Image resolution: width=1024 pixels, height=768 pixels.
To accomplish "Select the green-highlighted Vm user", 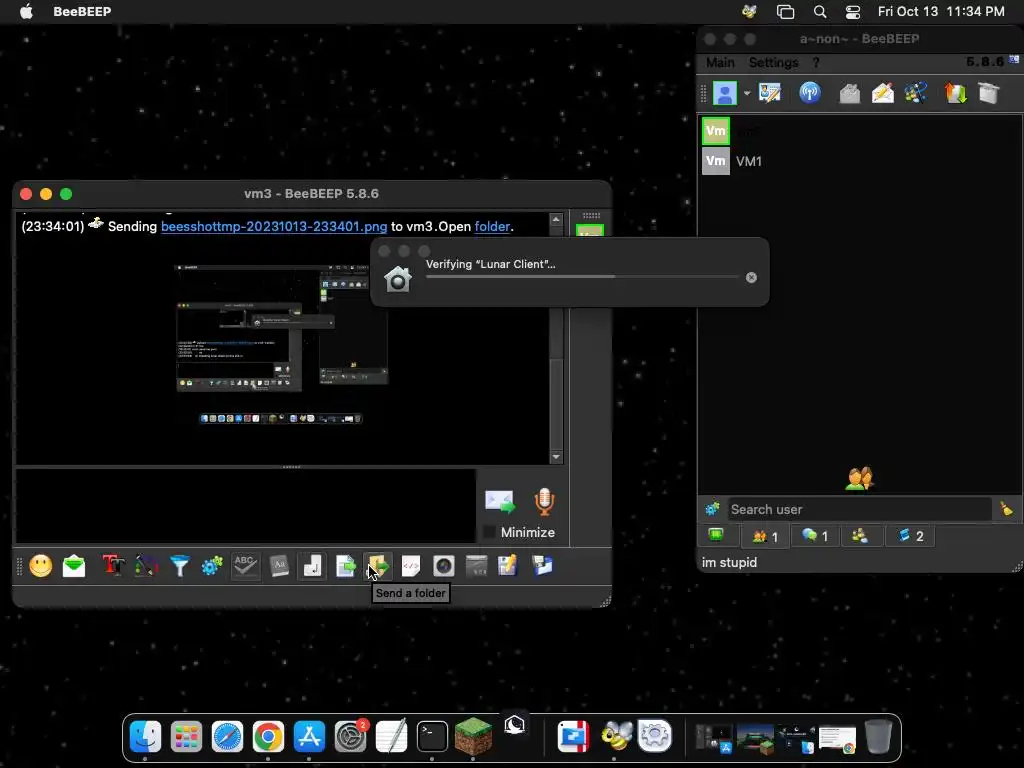I will [x=716, y=131].
